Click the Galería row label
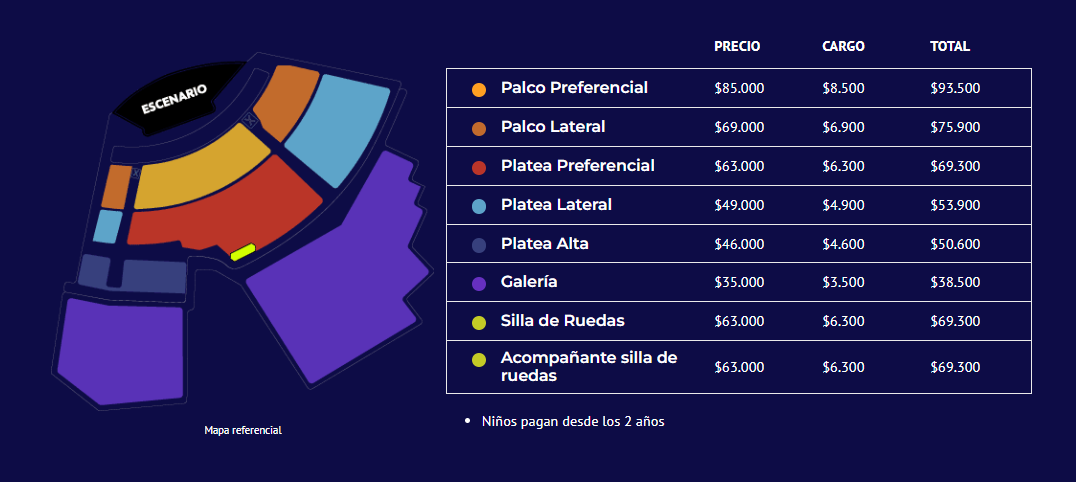Image resolution: width=1076 pixels, height=482 pixels. coord(529,282)
